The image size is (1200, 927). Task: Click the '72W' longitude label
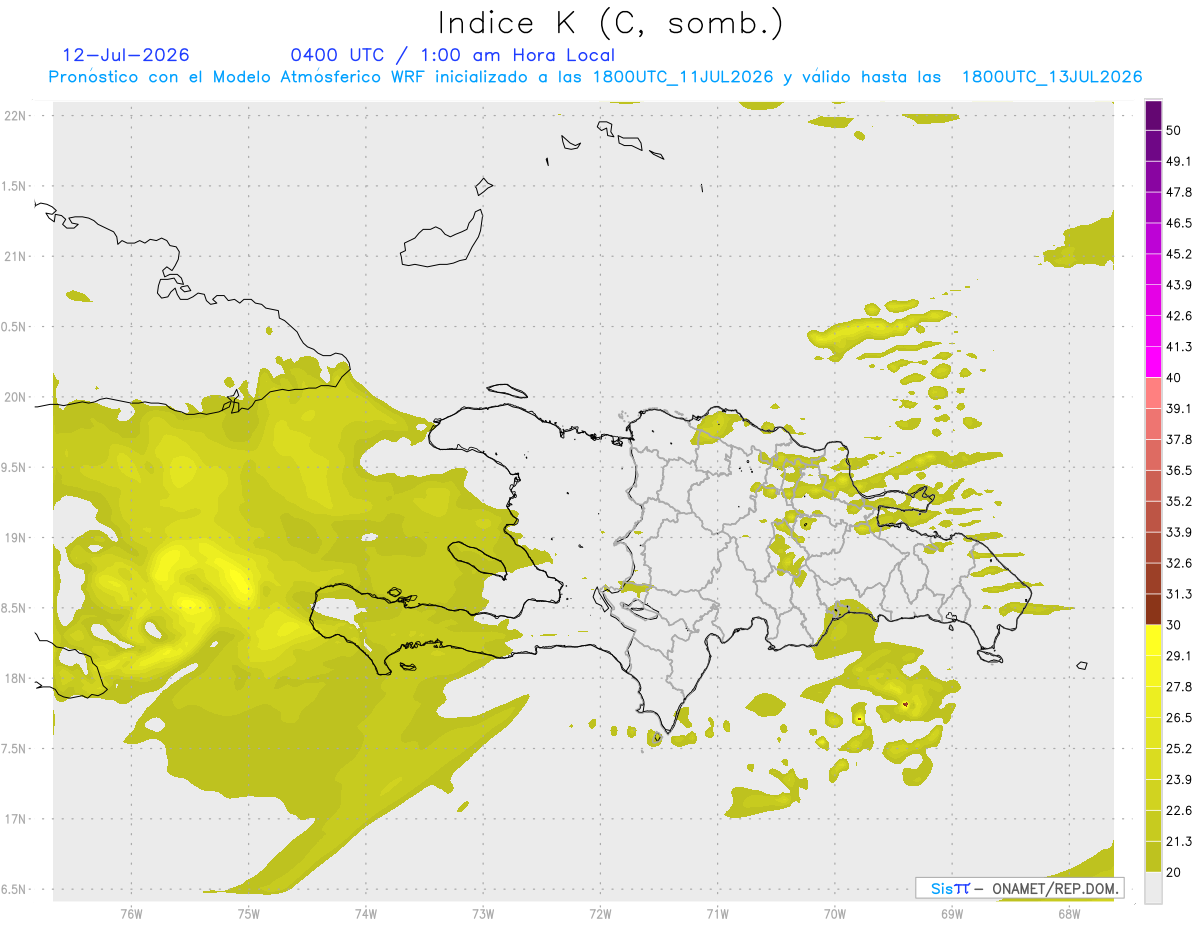[x=600, y=914]
